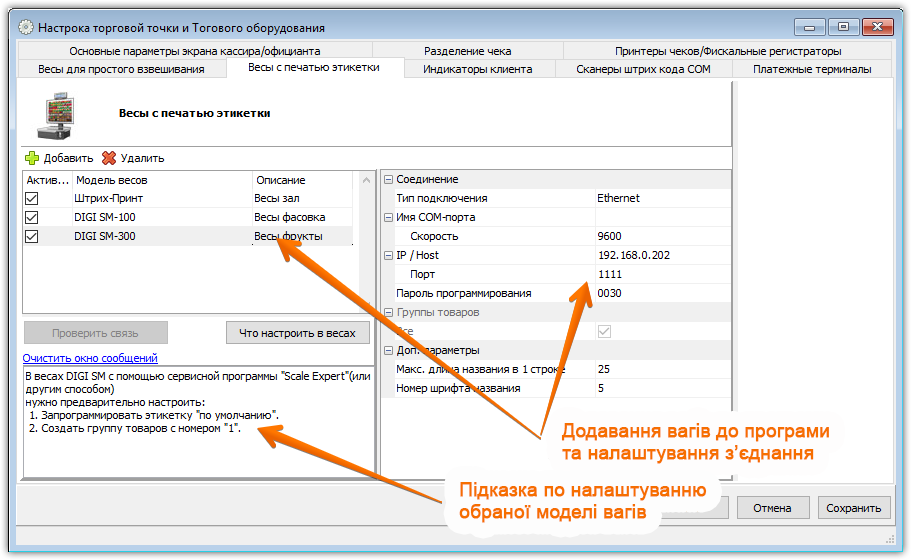Select the Штрих-Принт model row
911x560 pixels.
(x=188, y=199)
